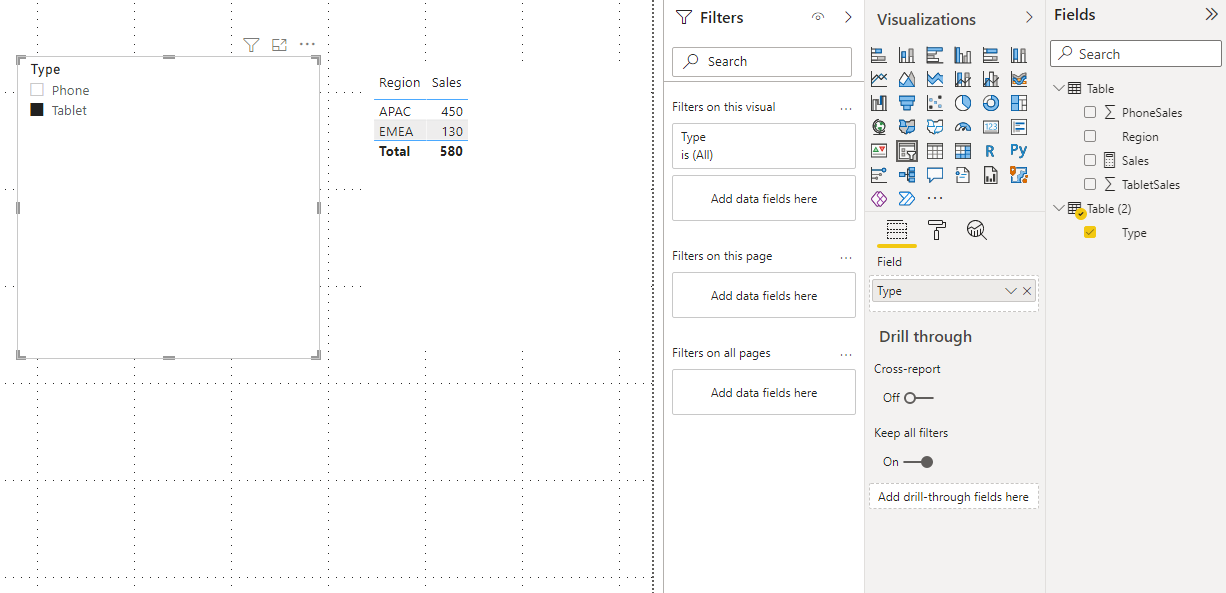
Task: Open the Type field well dropdown arrow
Action: [1011, 291]
